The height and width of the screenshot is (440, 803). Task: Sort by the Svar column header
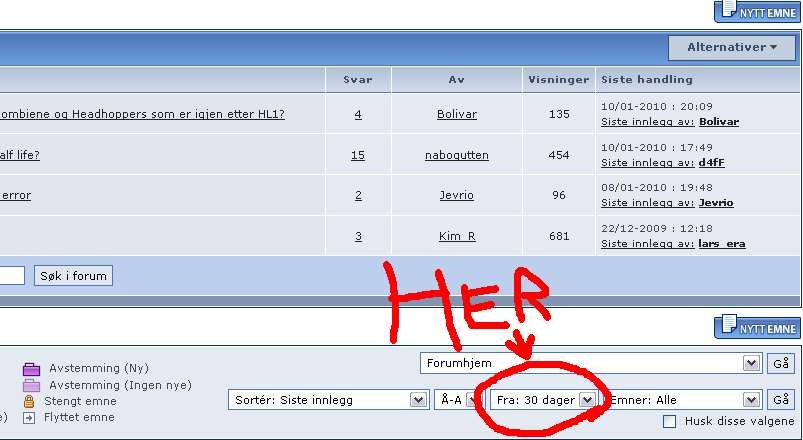point(358,79)
